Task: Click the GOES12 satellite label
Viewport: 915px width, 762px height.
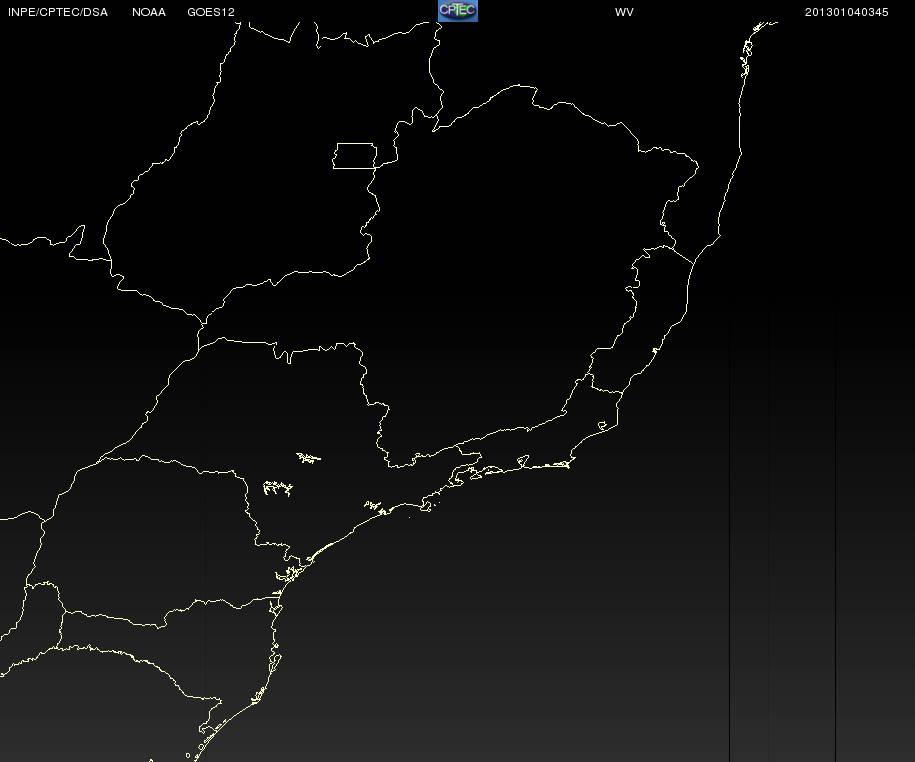Action: click(x=211, y=12)
